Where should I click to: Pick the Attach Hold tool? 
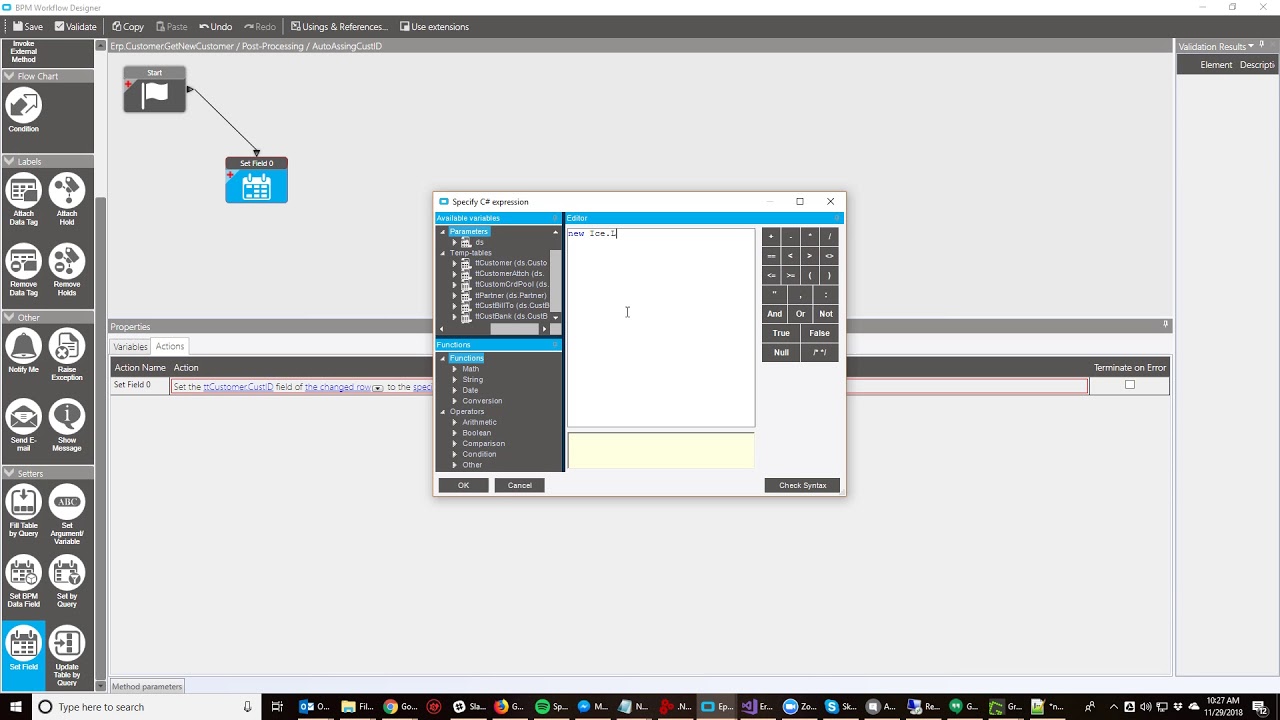(x=67, y=199)
